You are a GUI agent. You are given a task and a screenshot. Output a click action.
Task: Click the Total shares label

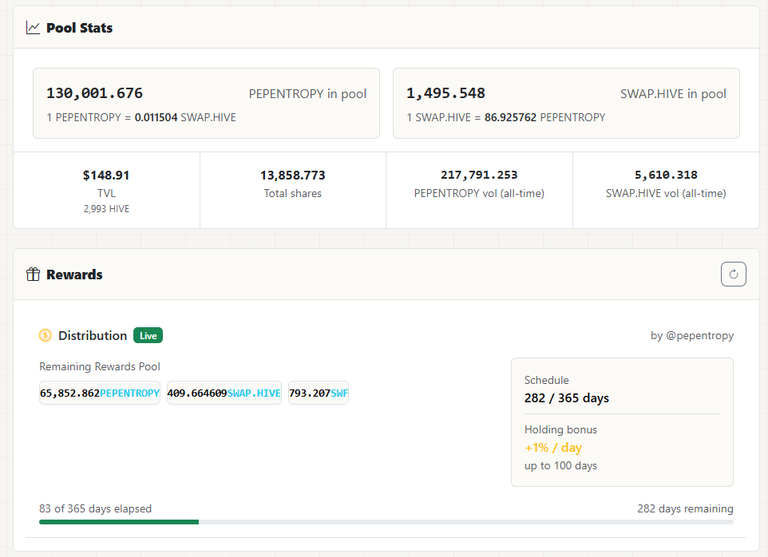point(293,194)
